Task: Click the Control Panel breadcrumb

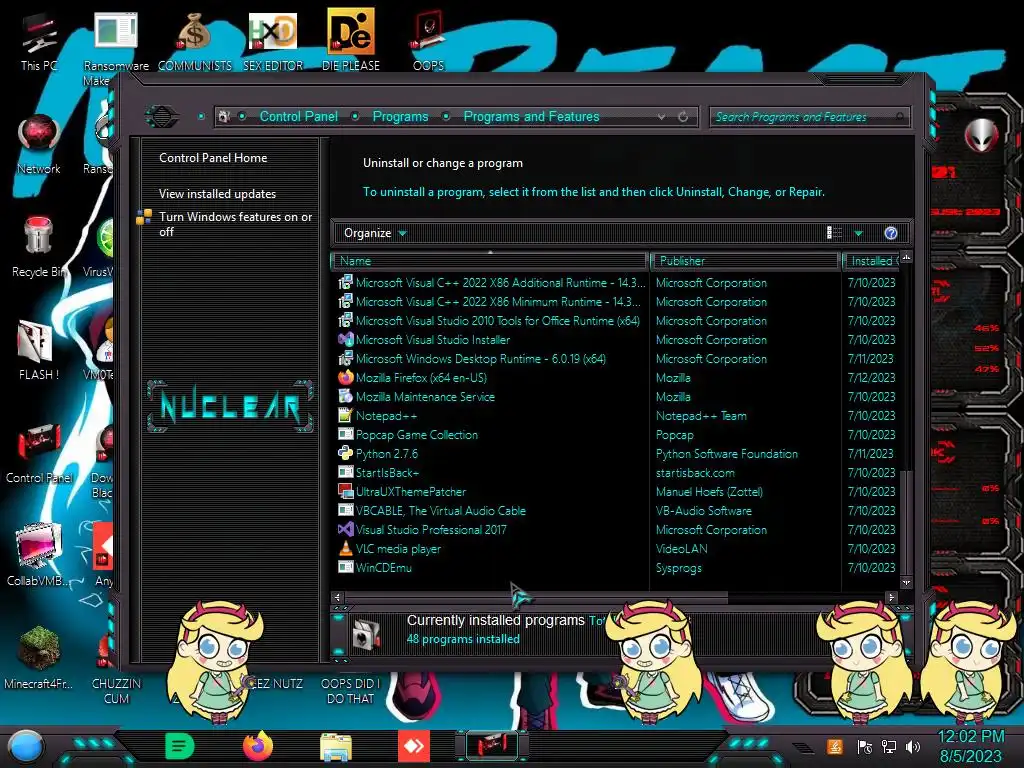Action: [x=298, y=116]
